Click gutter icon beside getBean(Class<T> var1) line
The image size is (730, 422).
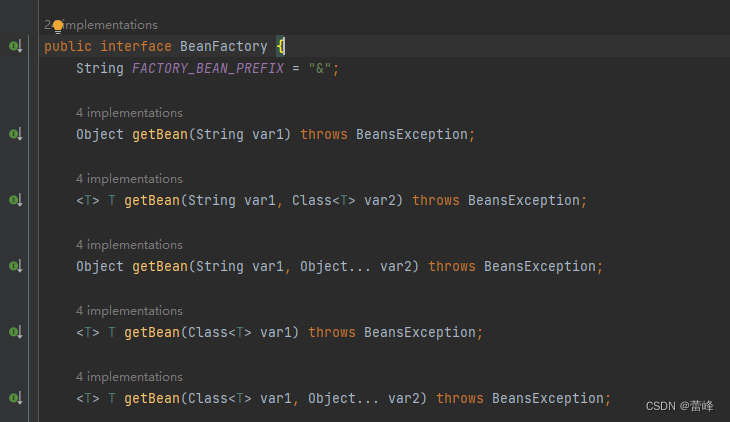[x=16, y=332]
